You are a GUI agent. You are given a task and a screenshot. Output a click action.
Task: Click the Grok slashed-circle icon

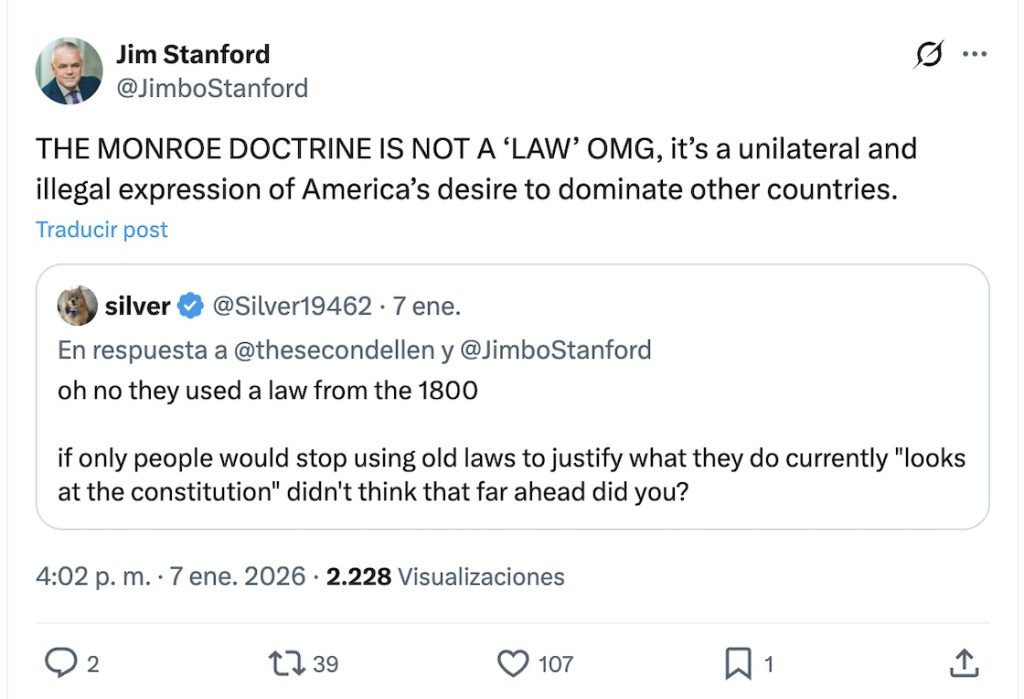click(x=929, y=56)
